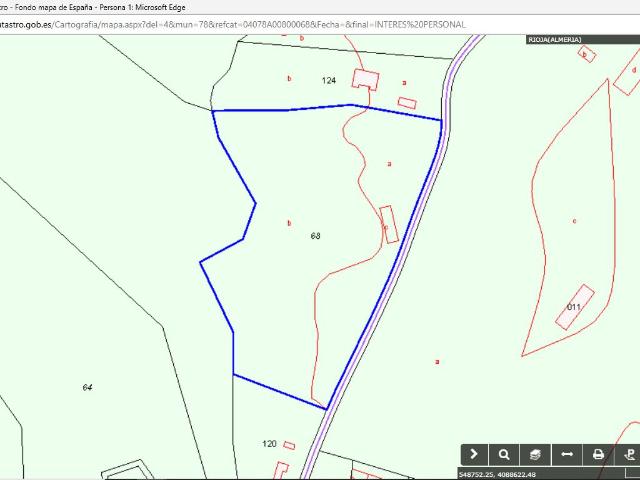Select parcel number 124 on the map
Screen dimensions: 640x480
329,80
